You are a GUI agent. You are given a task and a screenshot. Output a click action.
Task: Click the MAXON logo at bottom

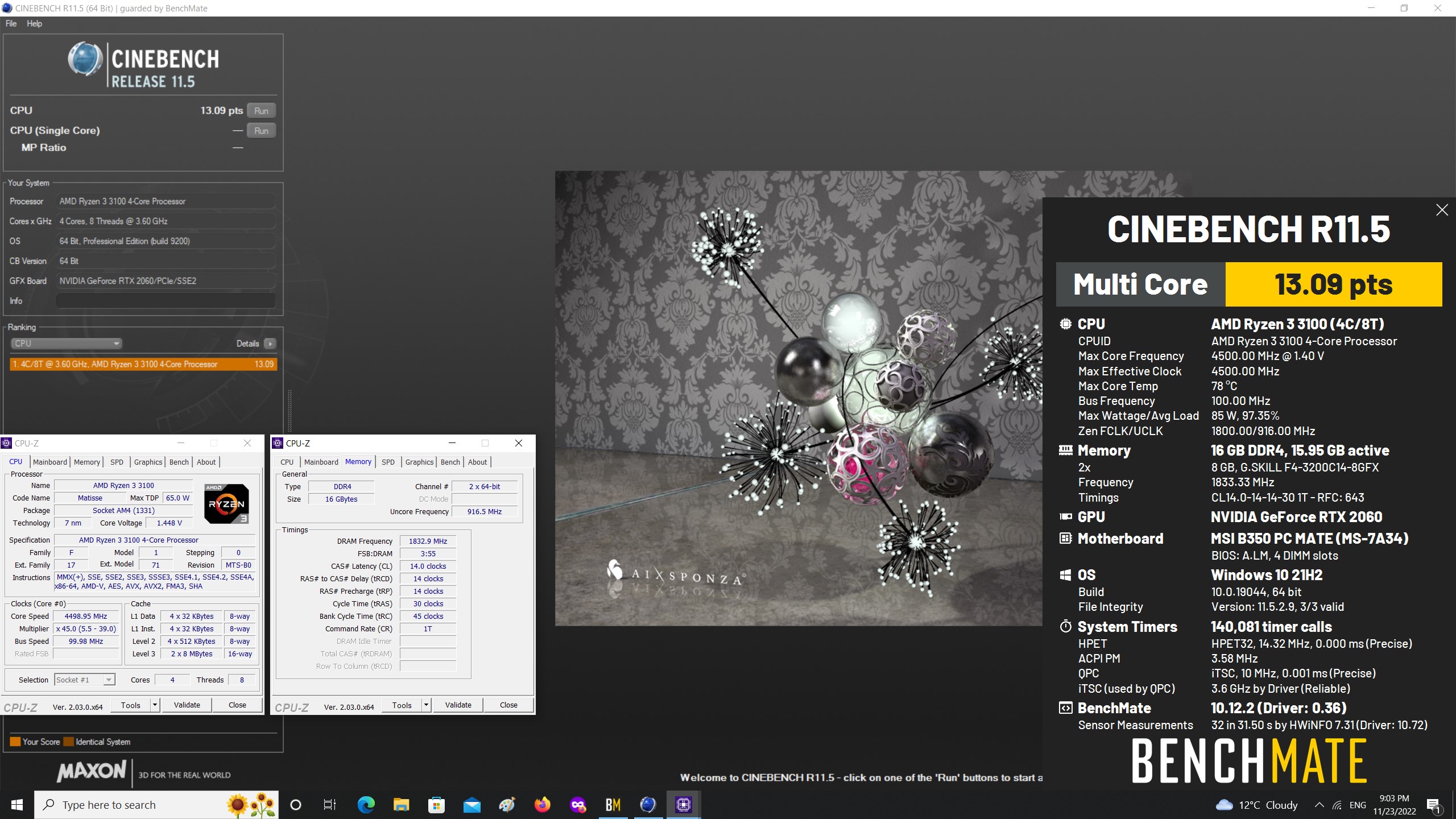91,771
